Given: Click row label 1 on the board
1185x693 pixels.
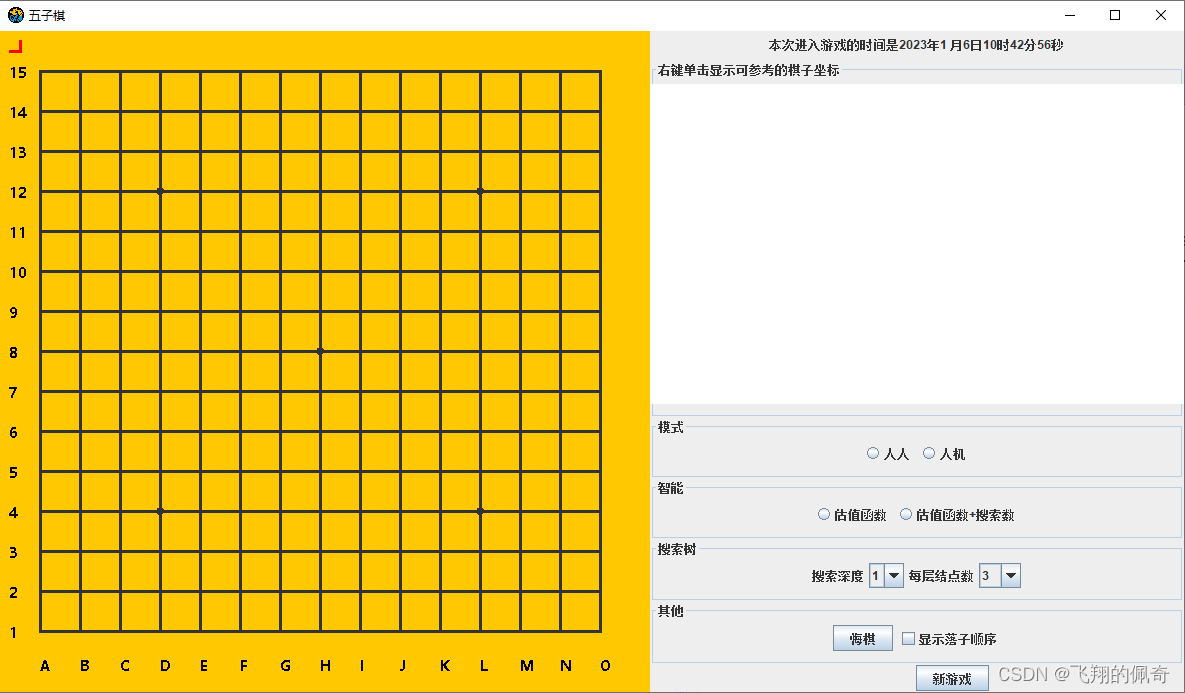Looking at the screenshot, I should click(14, 633).
